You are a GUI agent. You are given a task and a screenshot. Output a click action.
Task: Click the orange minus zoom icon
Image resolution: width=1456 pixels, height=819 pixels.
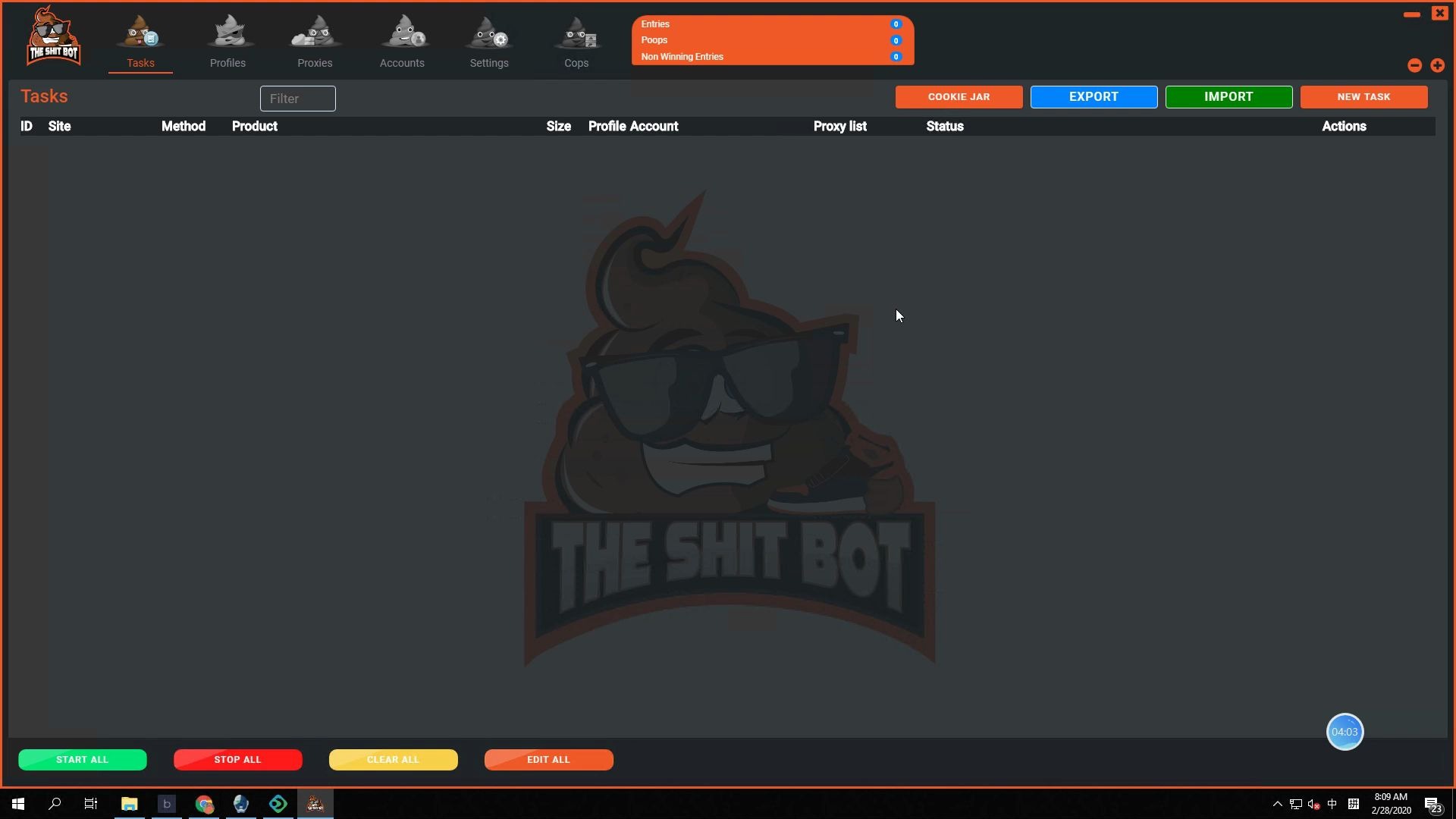(1414, 66)
